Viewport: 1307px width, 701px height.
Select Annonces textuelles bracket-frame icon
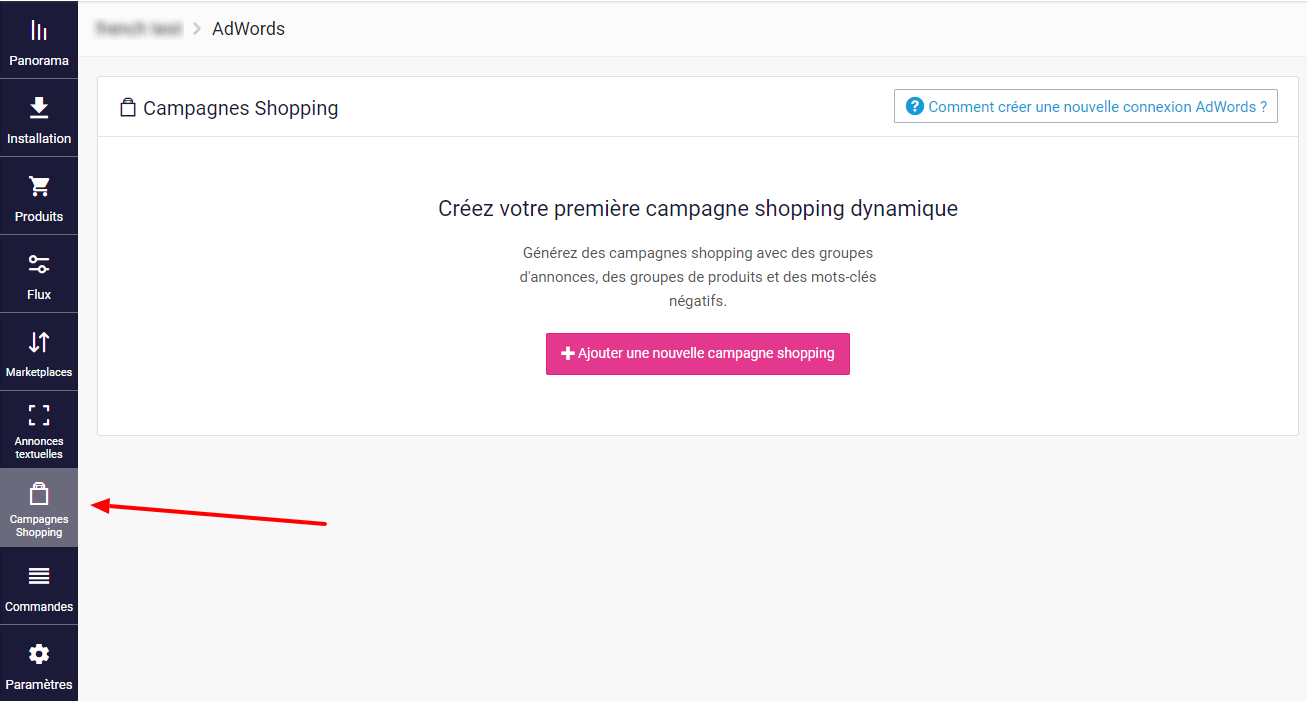[39, 415]
